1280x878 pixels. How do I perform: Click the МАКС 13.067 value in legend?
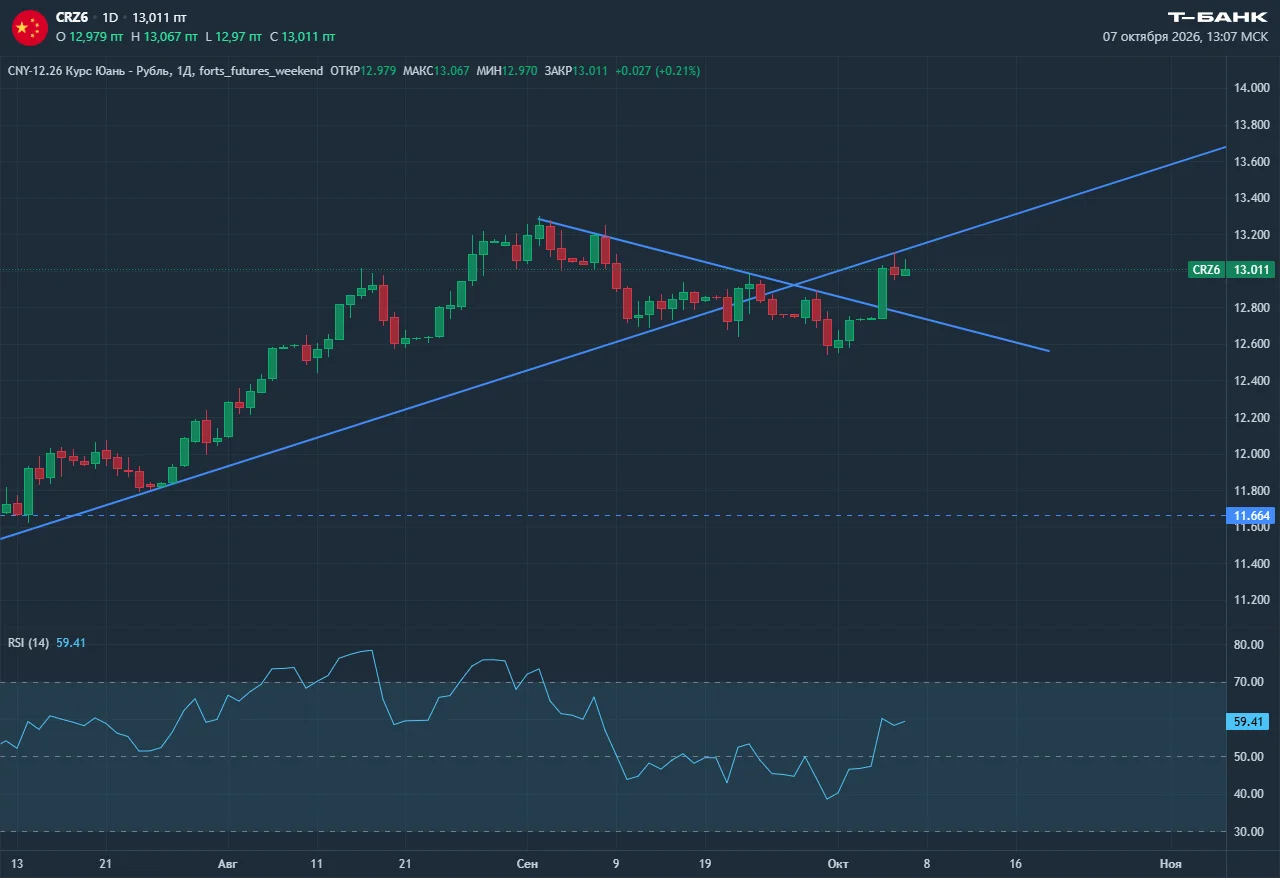point(436,71)
